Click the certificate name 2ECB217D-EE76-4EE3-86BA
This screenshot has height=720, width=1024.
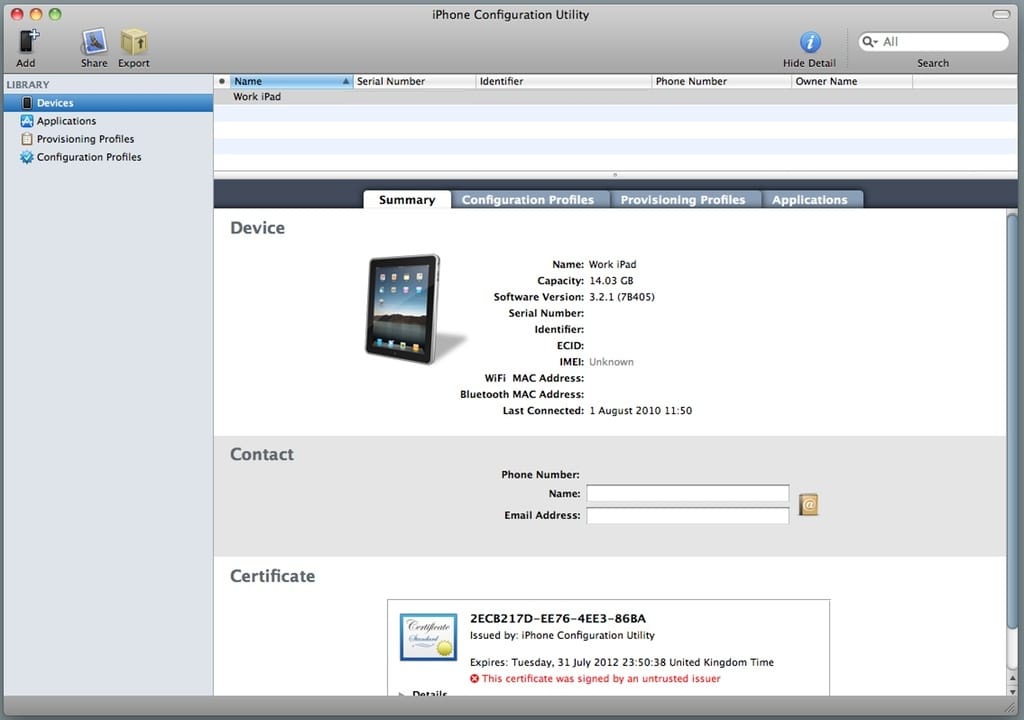(558, 618)
